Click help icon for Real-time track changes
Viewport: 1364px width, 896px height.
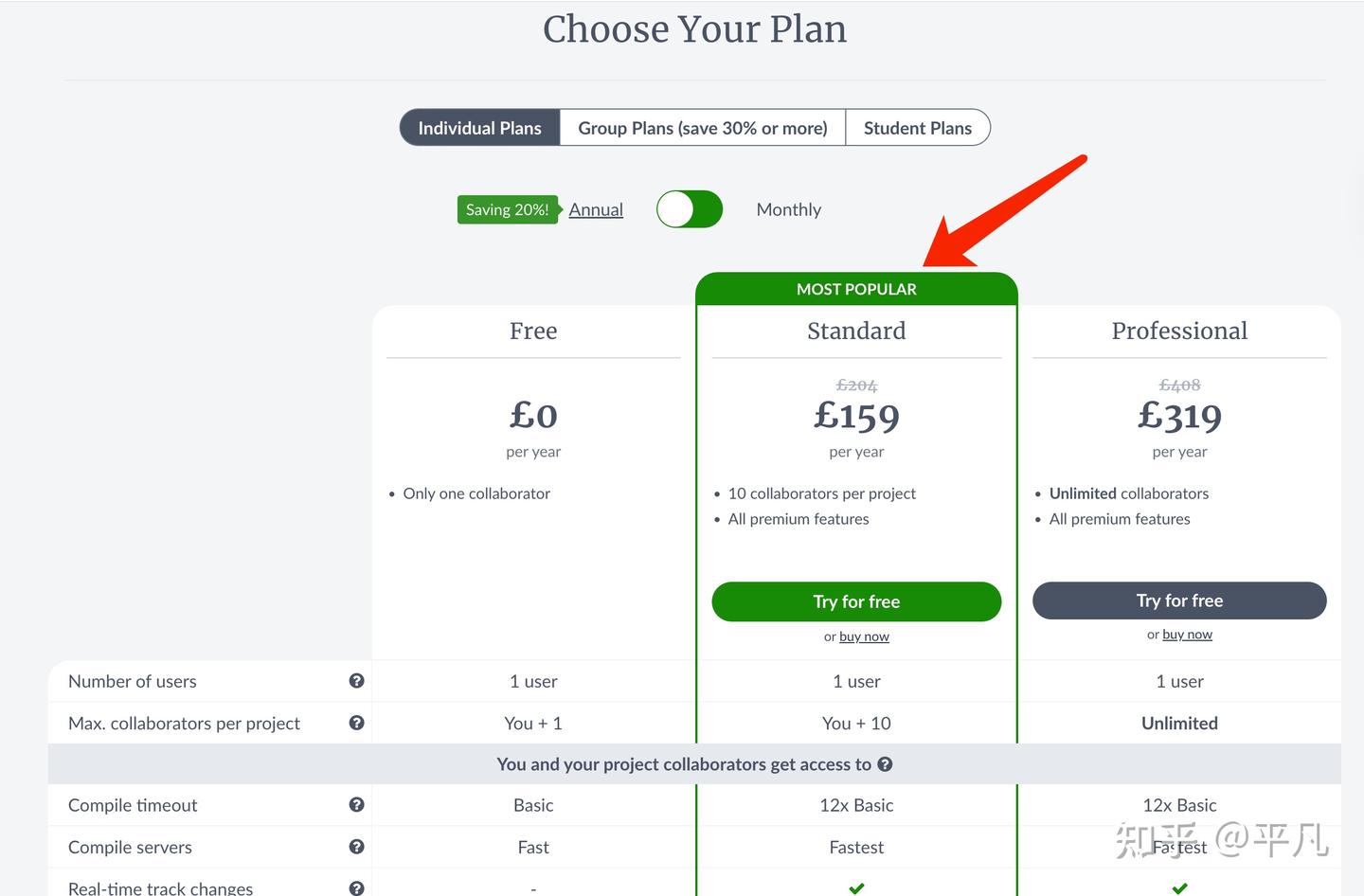pos(356,887)
